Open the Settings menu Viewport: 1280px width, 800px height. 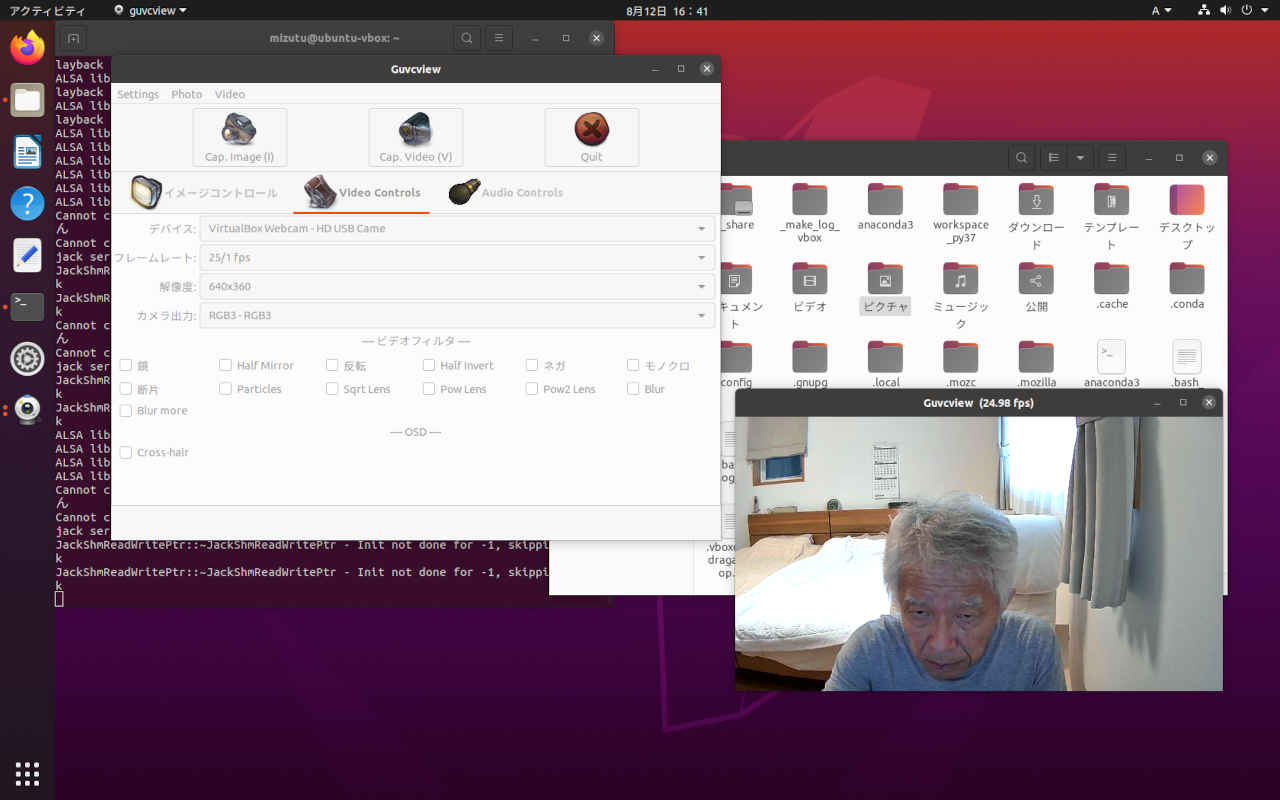[x=138, y=94]
